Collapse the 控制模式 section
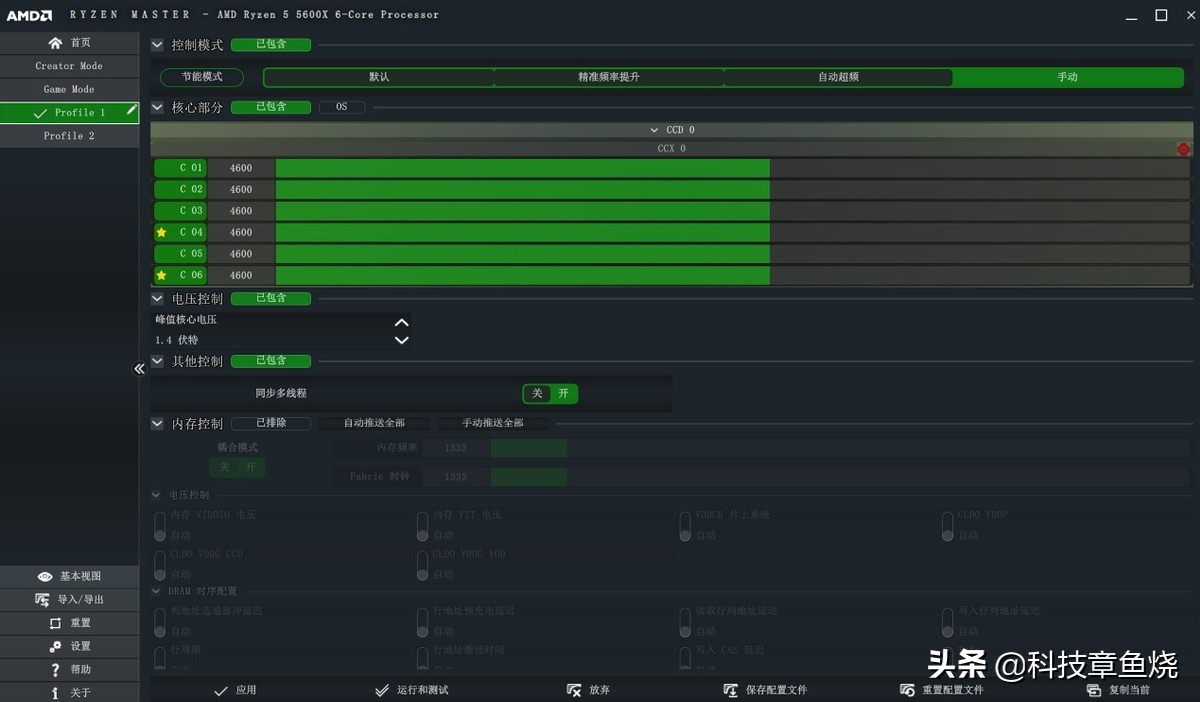 [157, 45]
